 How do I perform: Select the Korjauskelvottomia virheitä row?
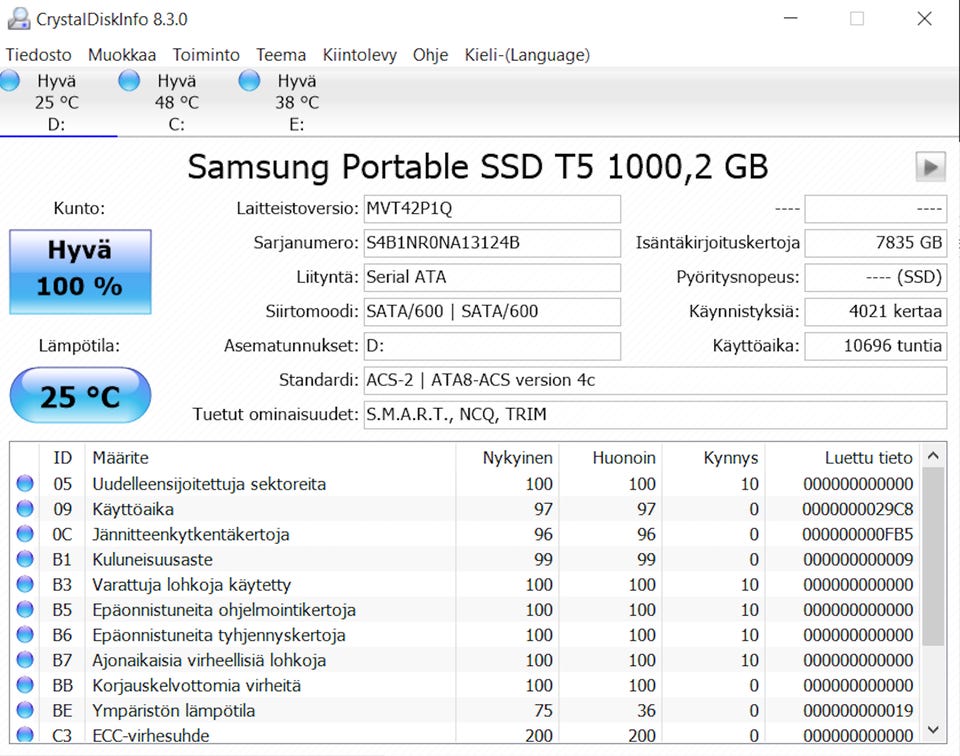click(465, 685)
